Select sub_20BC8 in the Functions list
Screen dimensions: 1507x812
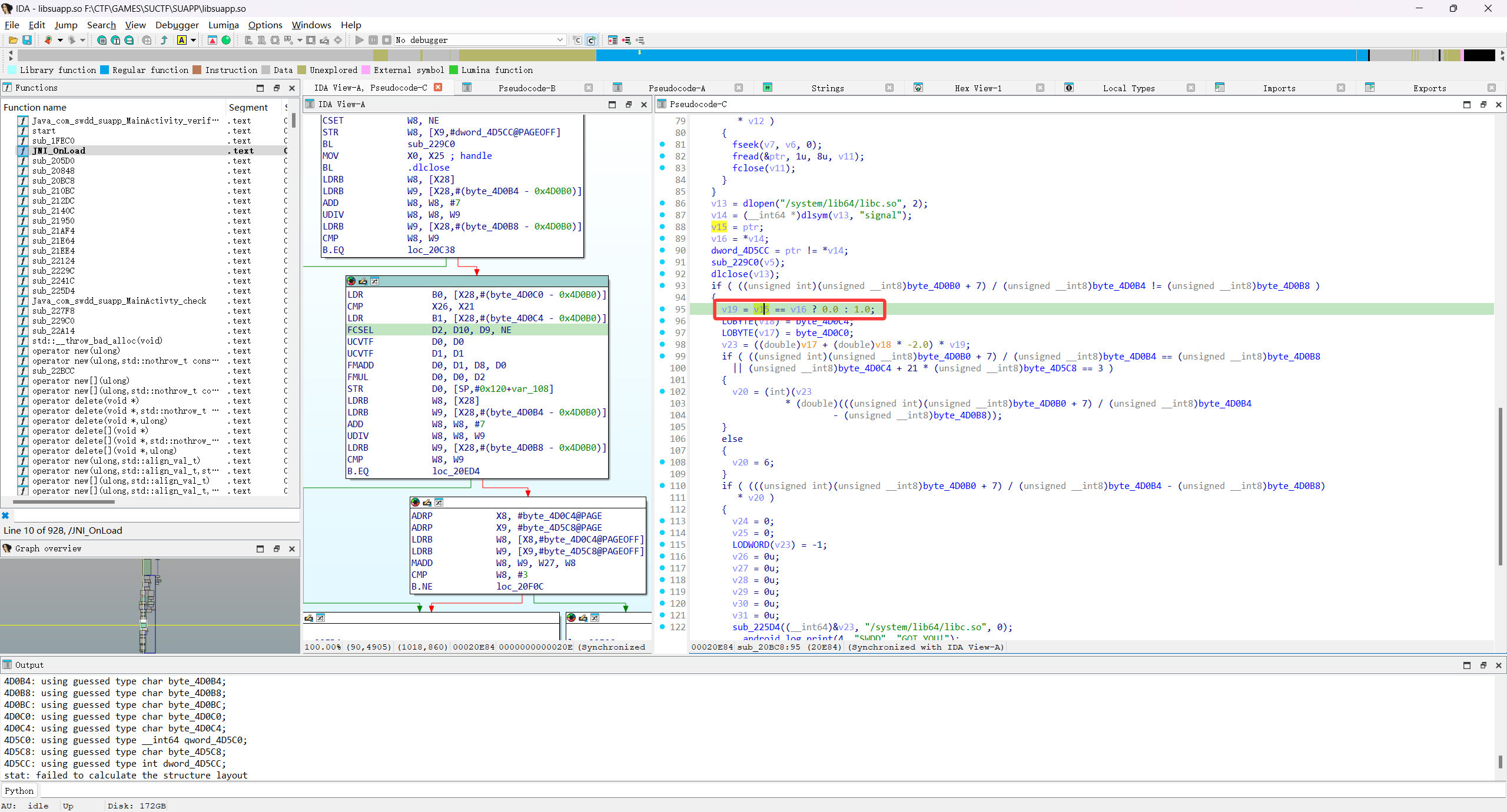[151, 181]
